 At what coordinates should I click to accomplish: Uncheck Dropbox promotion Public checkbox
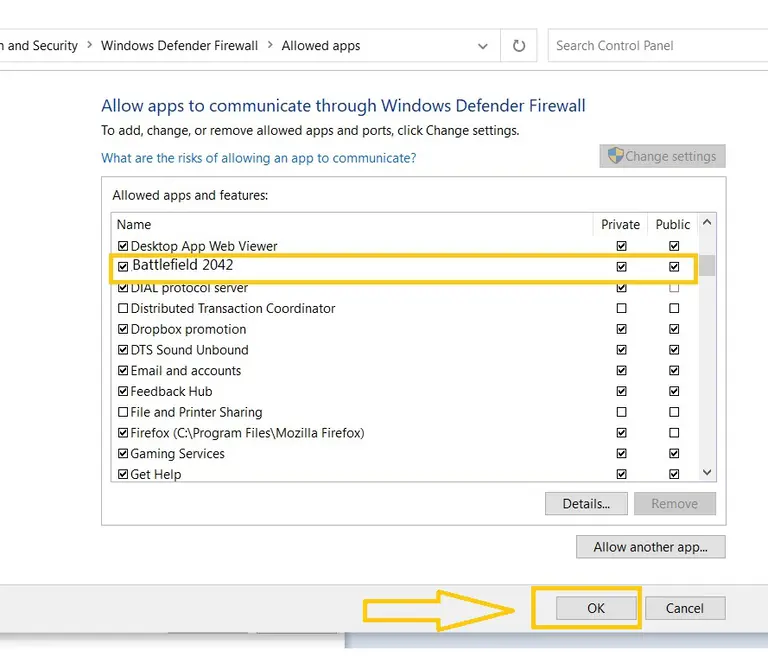click(674, 329)
